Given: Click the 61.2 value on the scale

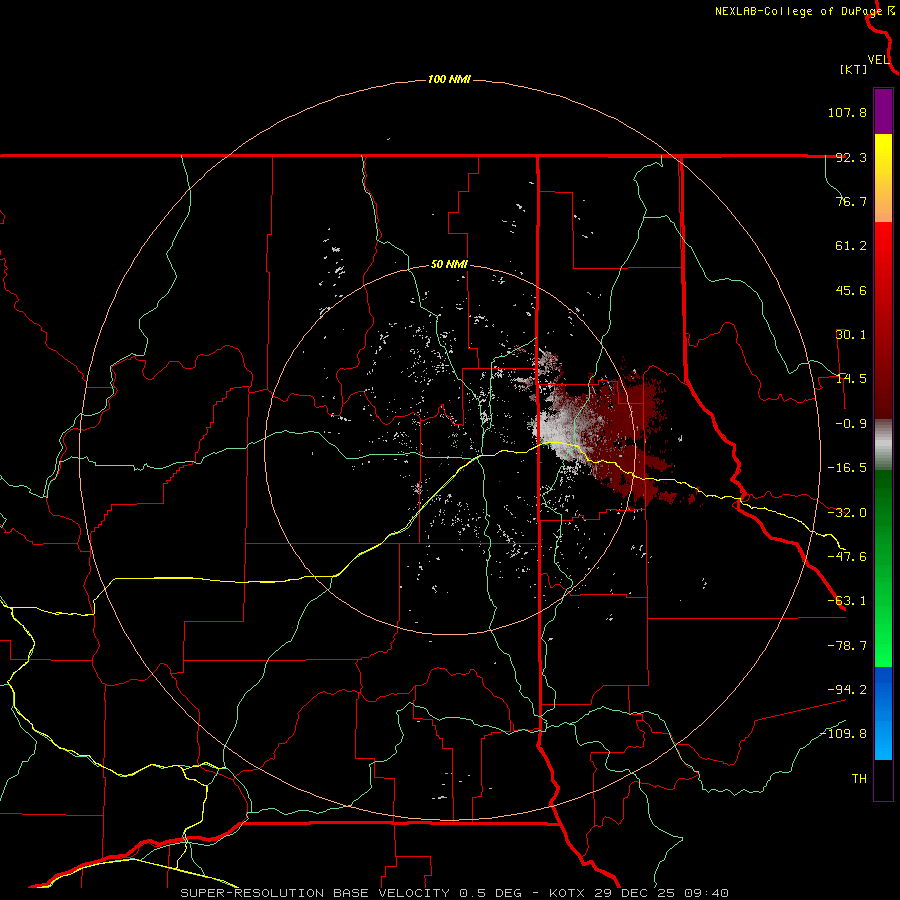Looking at the screenshot, I should tap(851, 246).
